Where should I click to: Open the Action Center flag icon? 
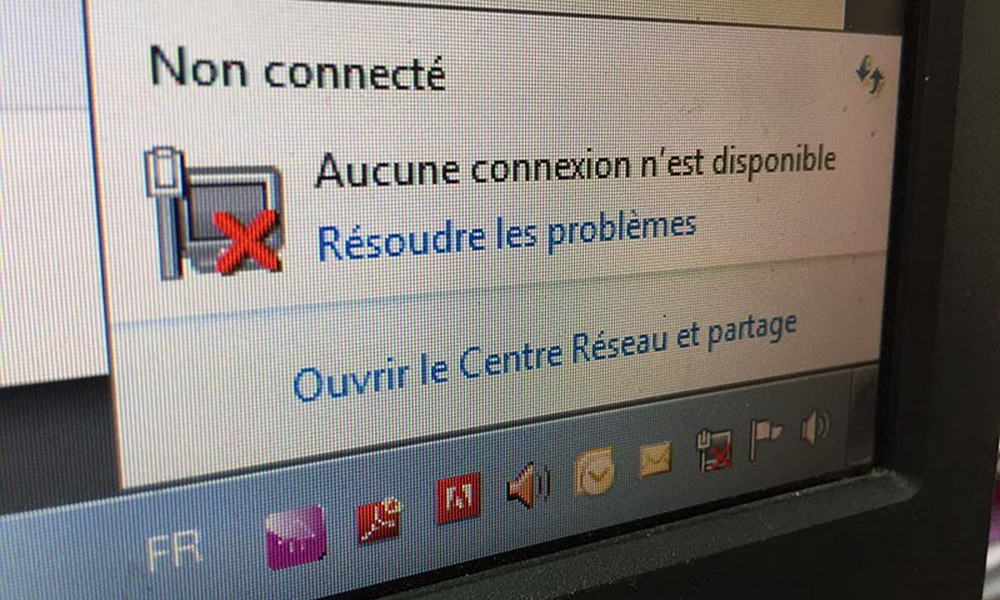[765, 437]
